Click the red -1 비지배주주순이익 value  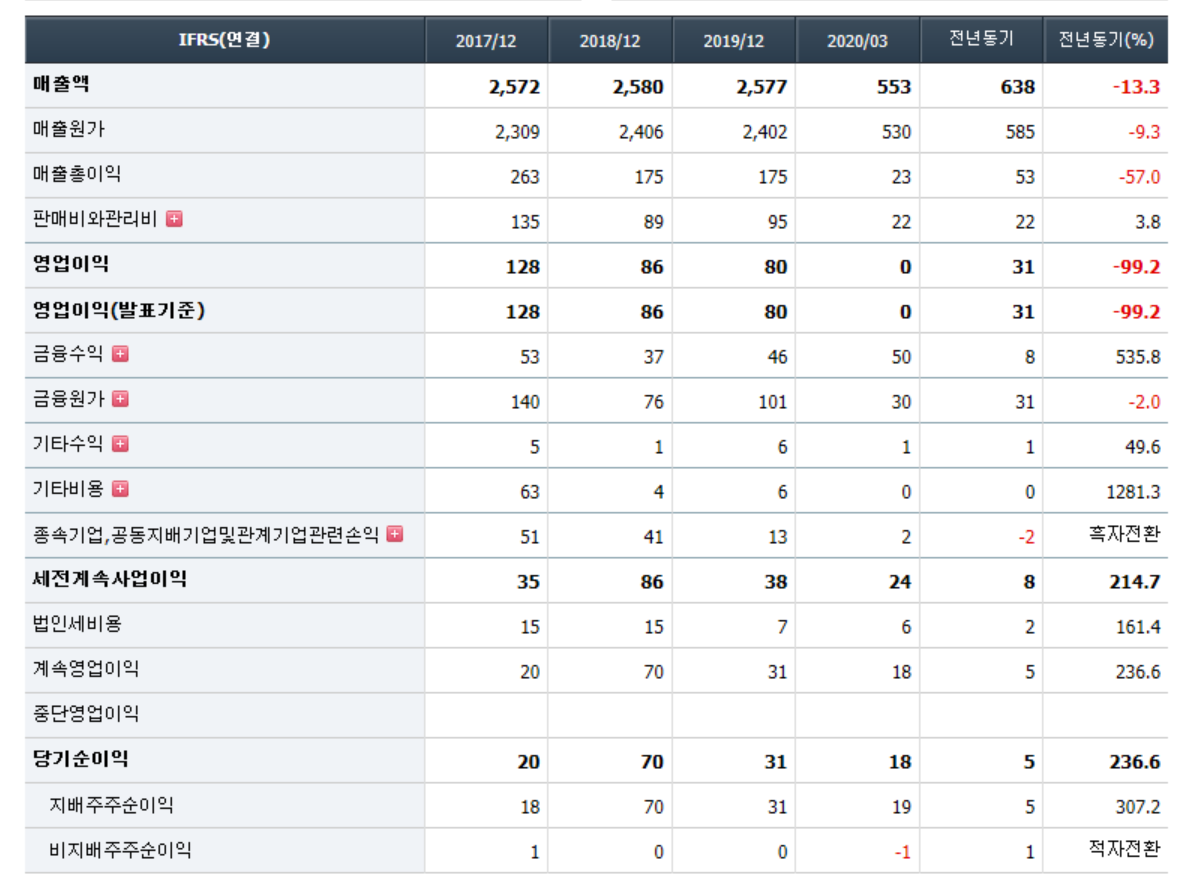pyautogui.click(x=902, y=853)
